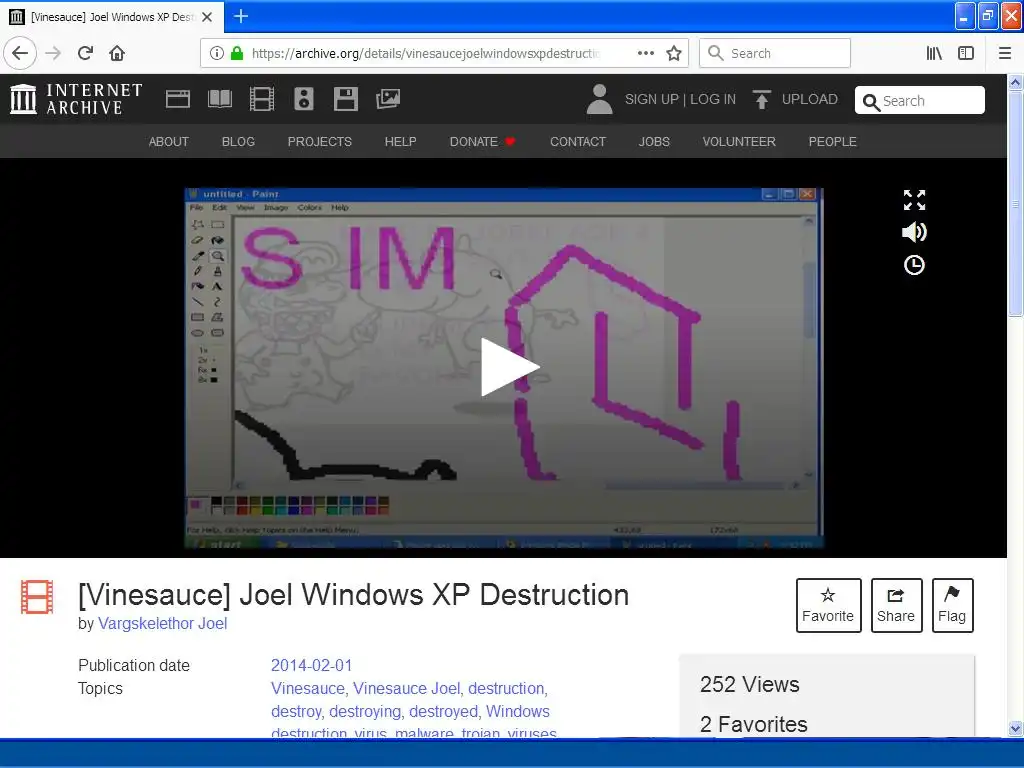Open the ABOUT menu item
Viewport: 1024px width, 768px height.
click(168, 142)
